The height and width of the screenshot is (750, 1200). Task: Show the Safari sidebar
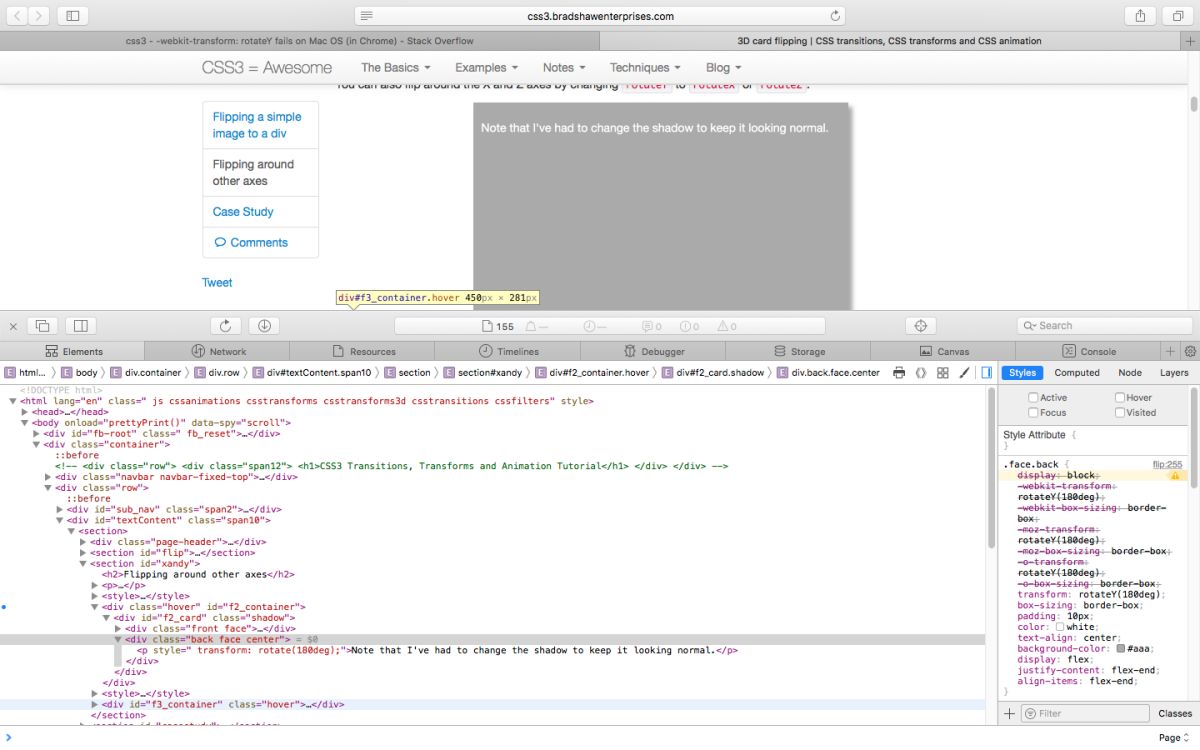click(72, 16)
